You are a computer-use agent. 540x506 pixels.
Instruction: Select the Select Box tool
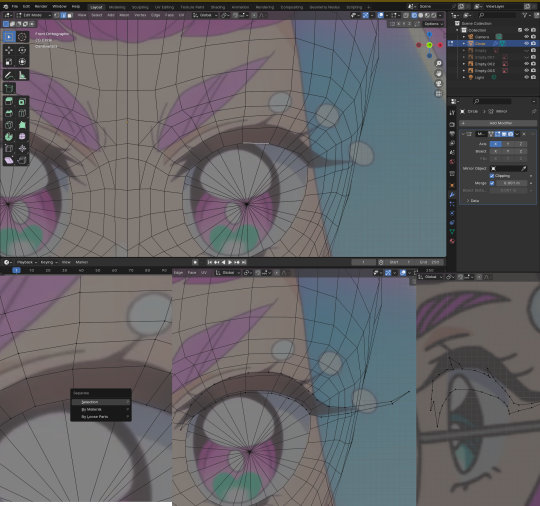(9, 37)
